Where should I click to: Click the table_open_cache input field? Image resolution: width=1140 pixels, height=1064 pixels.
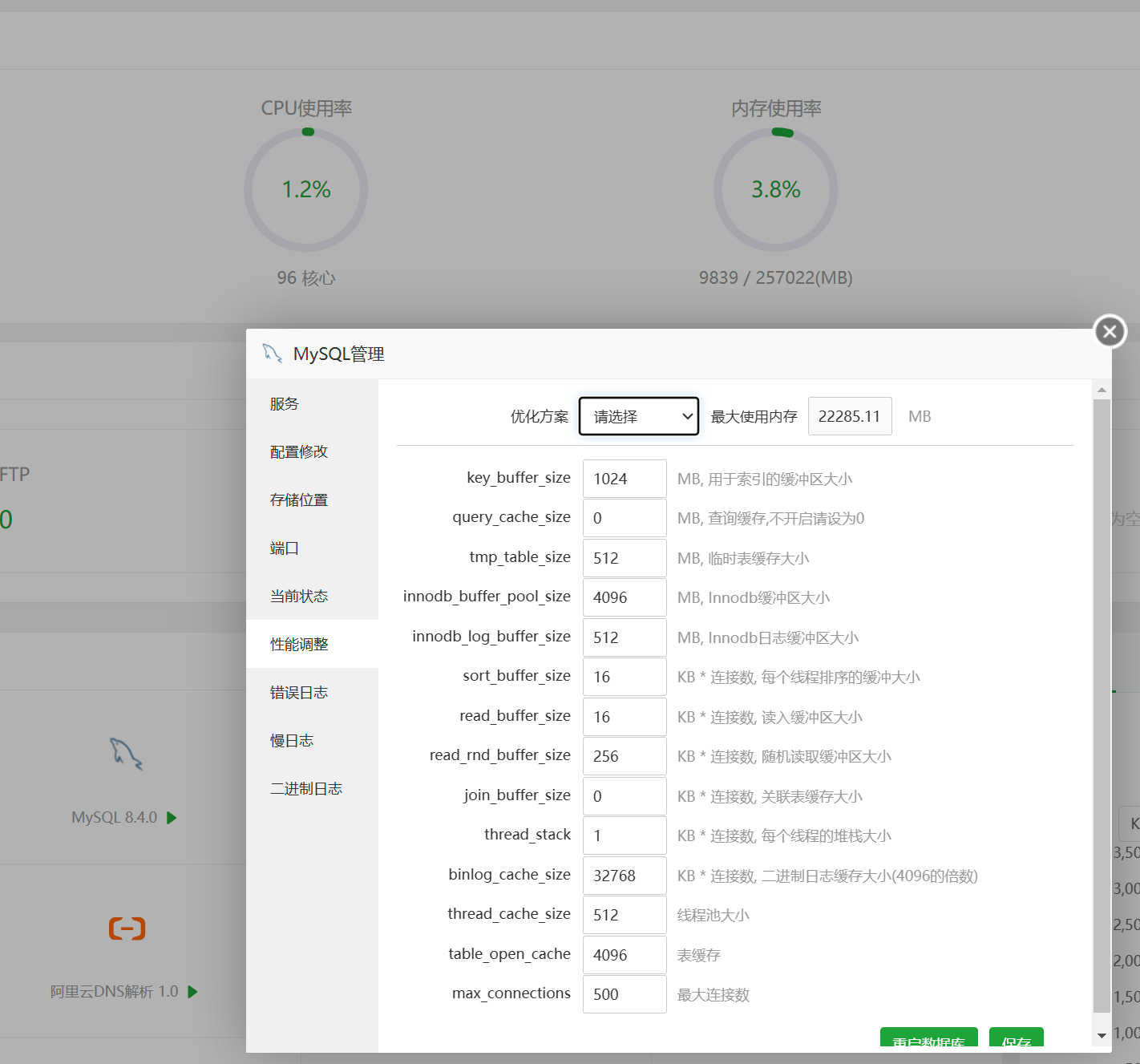click(625, 955)
